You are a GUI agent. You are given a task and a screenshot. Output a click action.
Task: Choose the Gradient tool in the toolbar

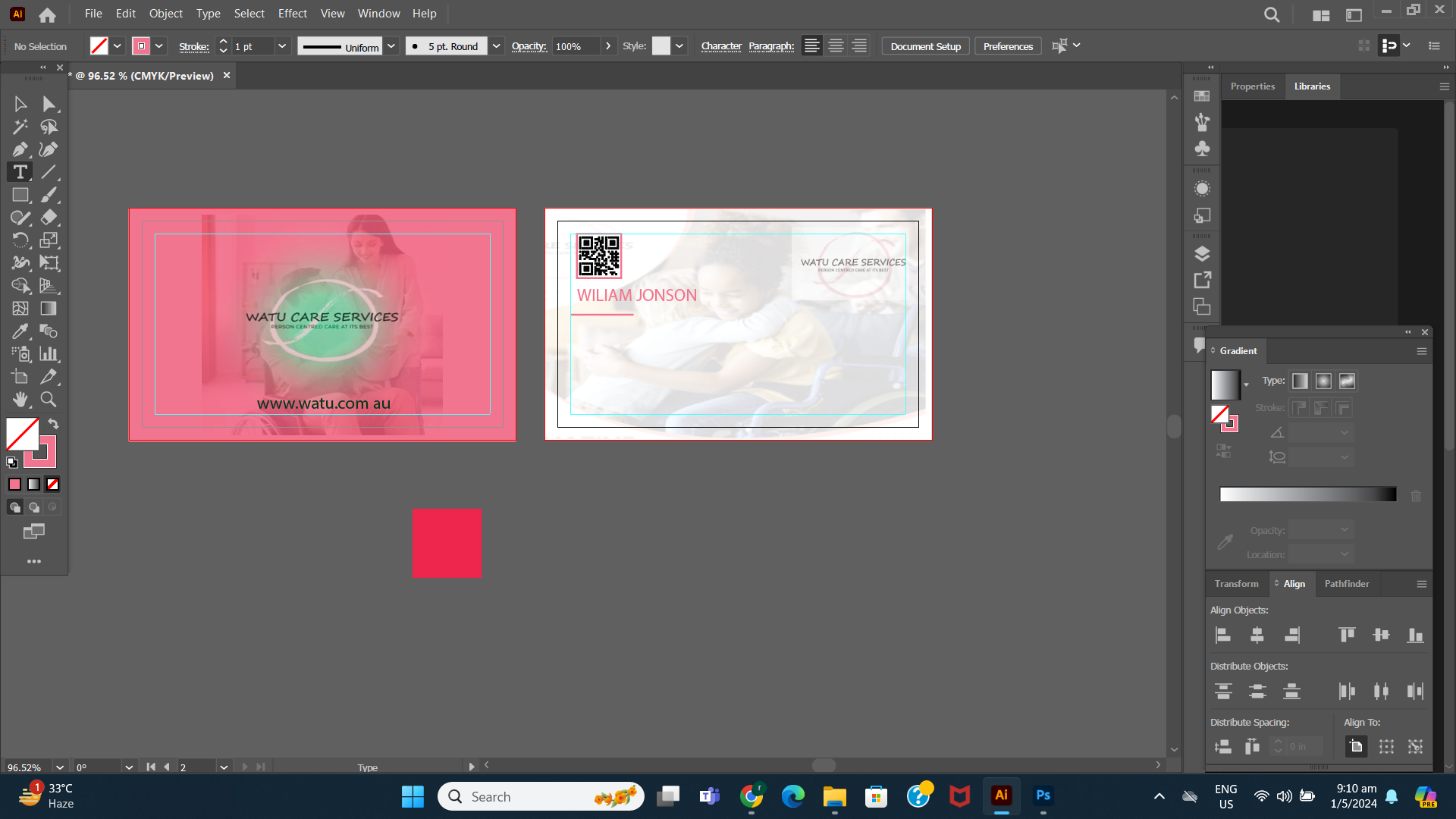[48, 308]
